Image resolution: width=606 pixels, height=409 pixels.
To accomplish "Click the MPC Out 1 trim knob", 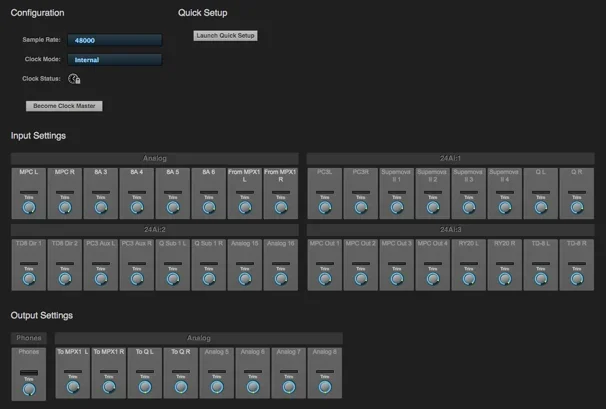I will (325, 279).
